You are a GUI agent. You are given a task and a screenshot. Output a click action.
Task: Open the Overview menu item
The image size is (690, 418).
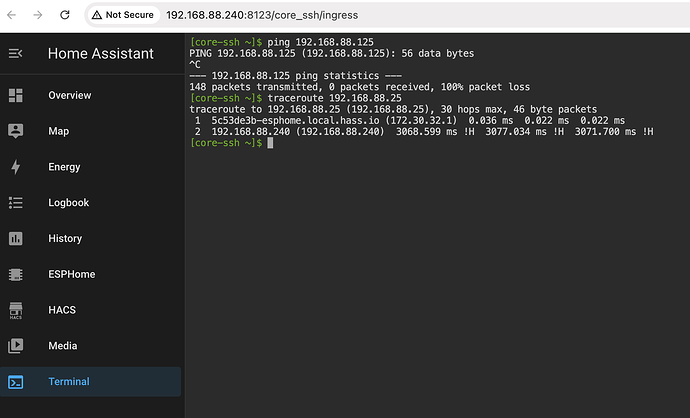(91, 95)
